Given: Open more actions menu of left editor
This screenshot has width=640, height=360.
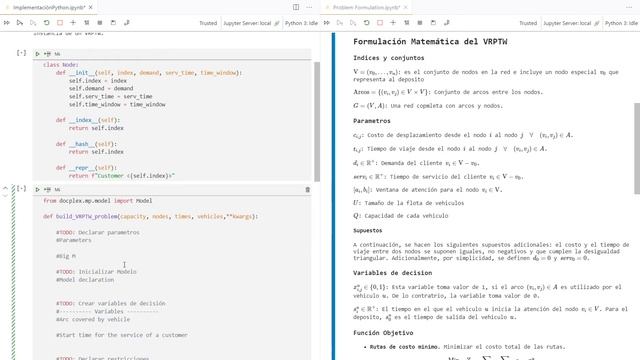Looking at the screenshot, I should (309, 7).
